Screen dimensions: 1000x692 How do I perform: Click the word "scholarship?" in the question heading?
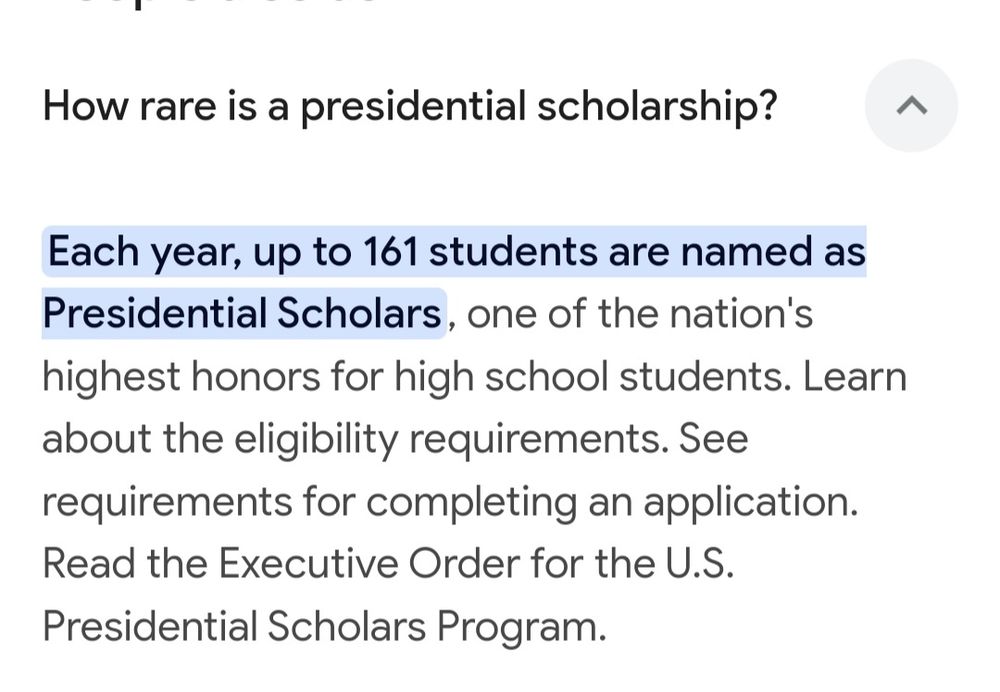click(x=657, y=106)
